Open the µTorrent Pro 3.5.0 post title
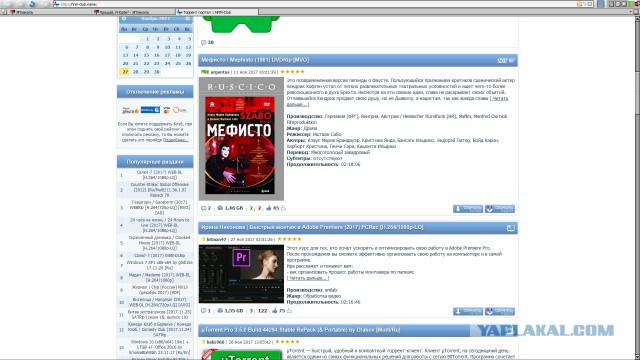This screenshot has width=640, height=360. click(301, 330)
